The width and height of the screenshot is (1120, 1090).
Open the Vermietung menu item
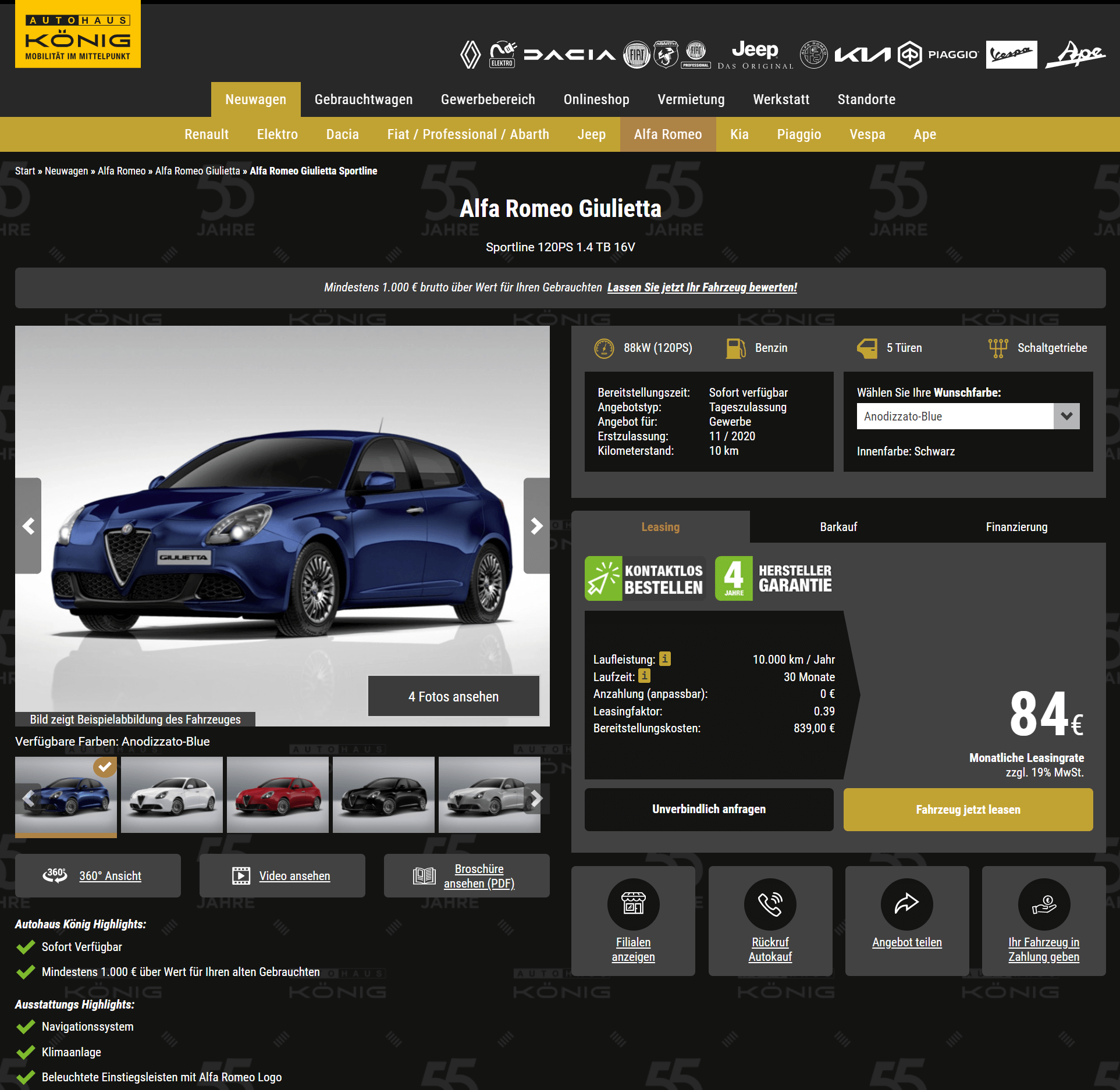(x=691, y=99)
